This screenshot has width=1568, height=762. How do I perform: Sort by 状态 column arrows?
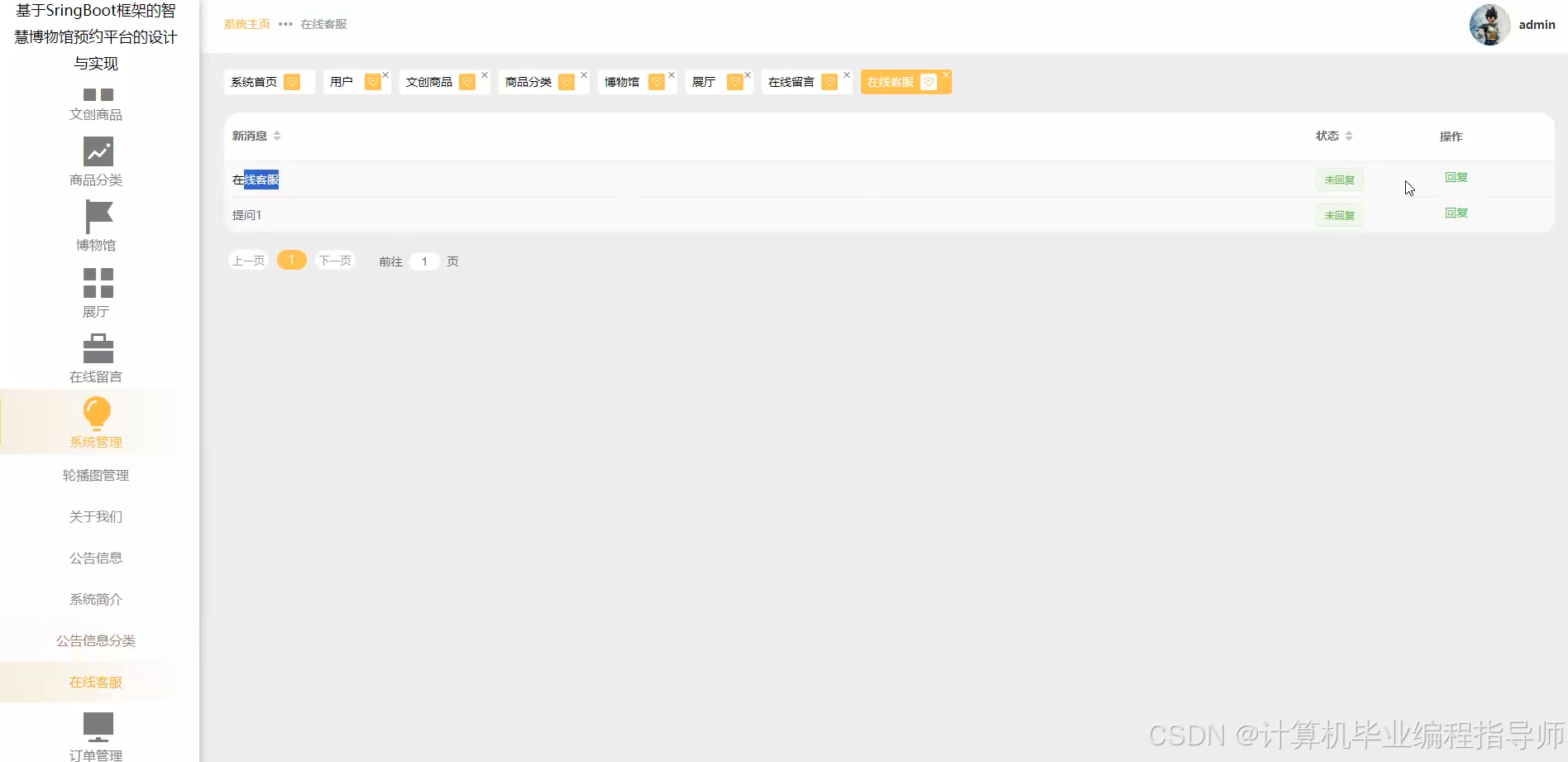(1349, 136)
